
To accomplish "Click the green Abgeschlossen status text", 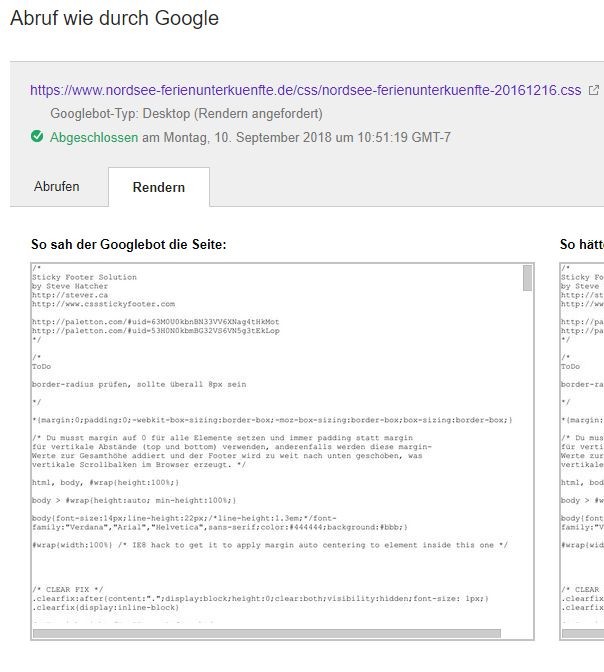I will tap(94, 137).
